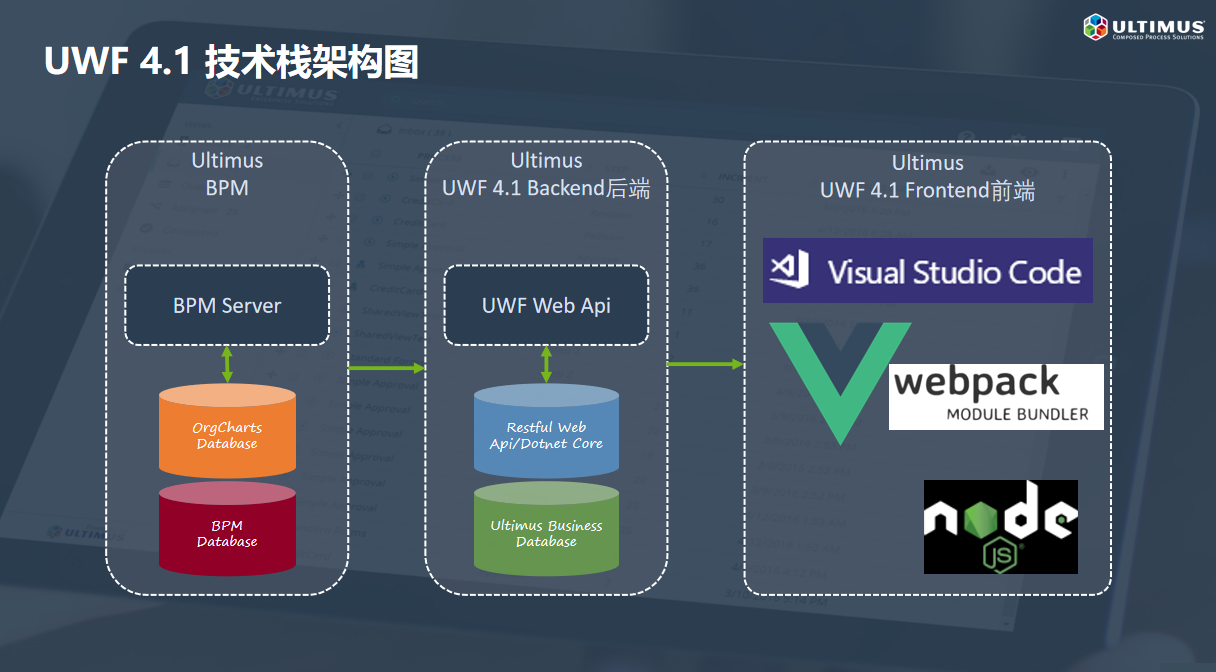Select the orange OrgCharts Database cylinder

[227, 431]
